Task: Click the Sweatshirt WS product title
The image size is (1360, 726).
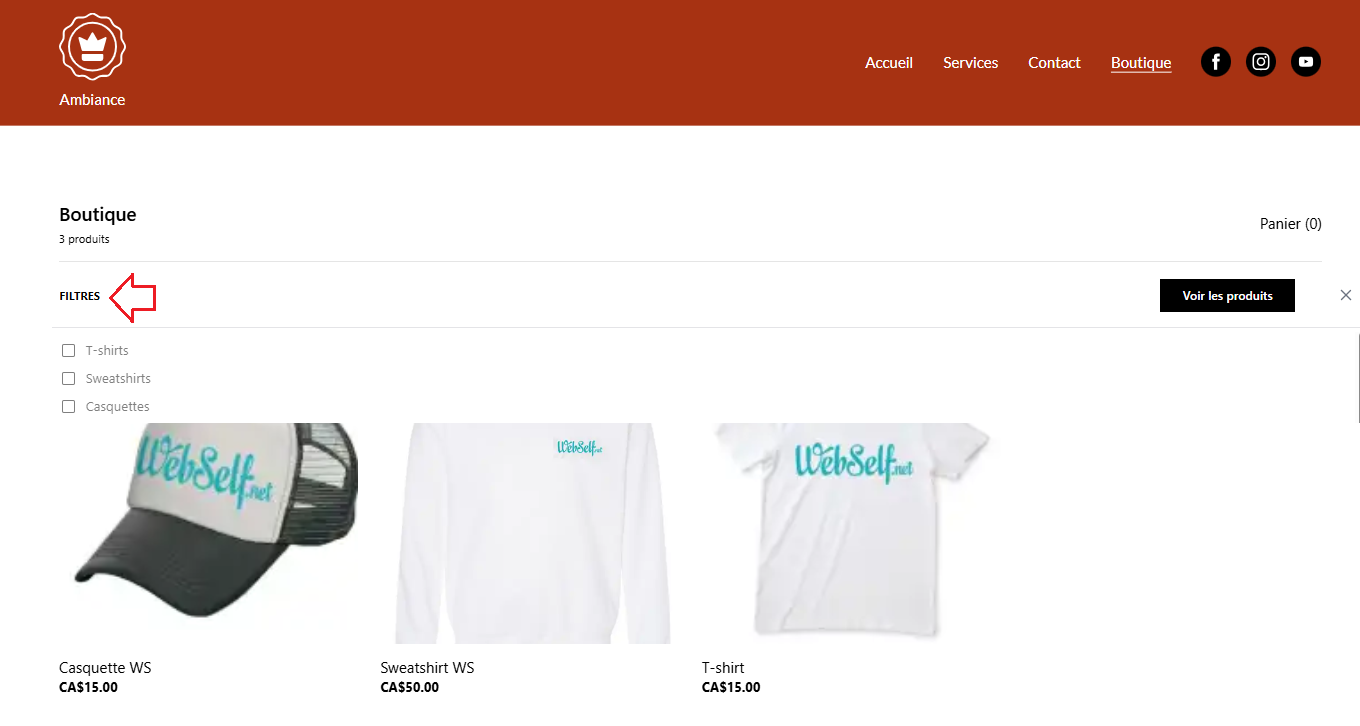Action: coord(427,668)
